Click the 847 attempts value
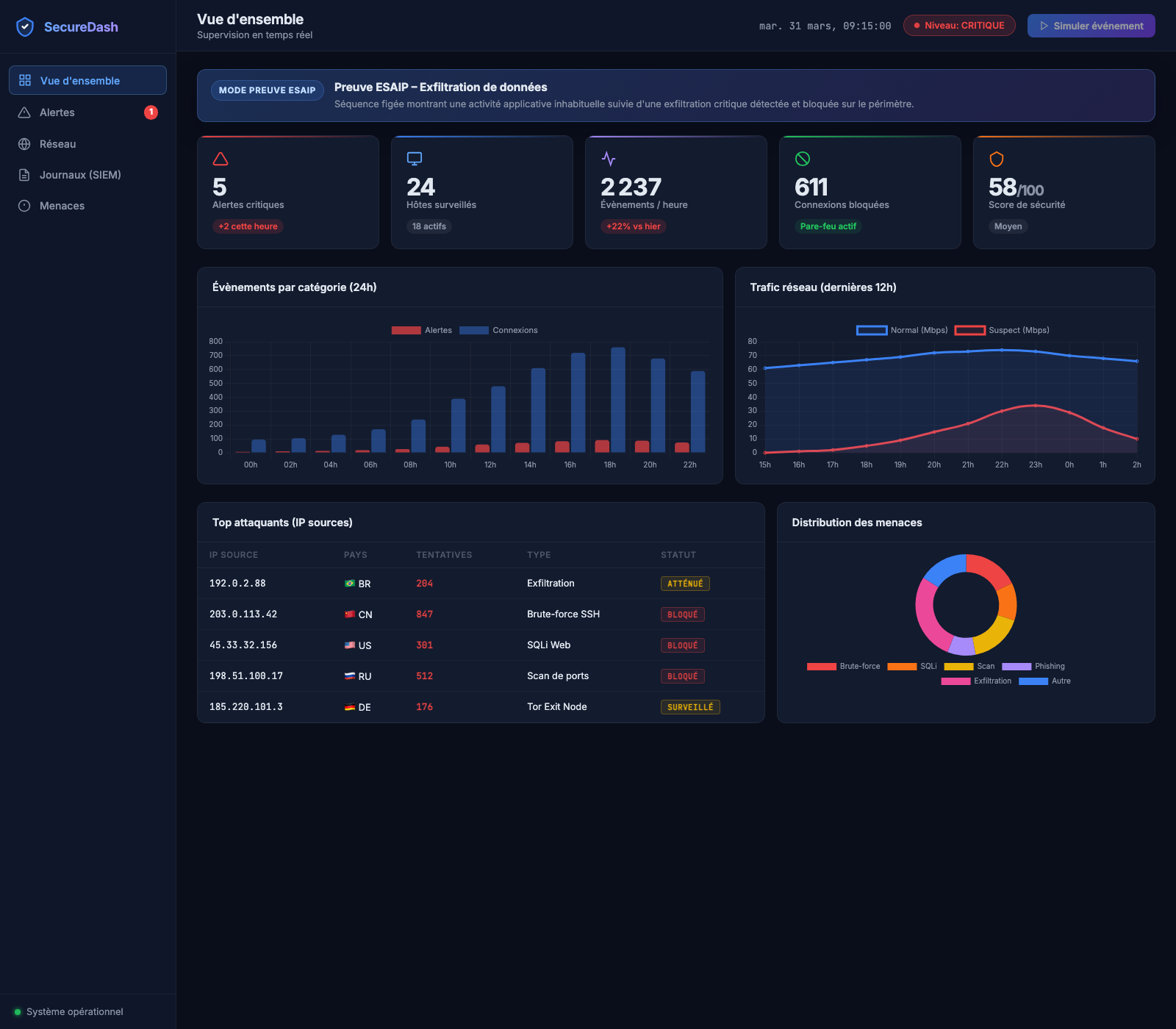The height and width of the screenshot is (1029, 1176). (424, 614)
